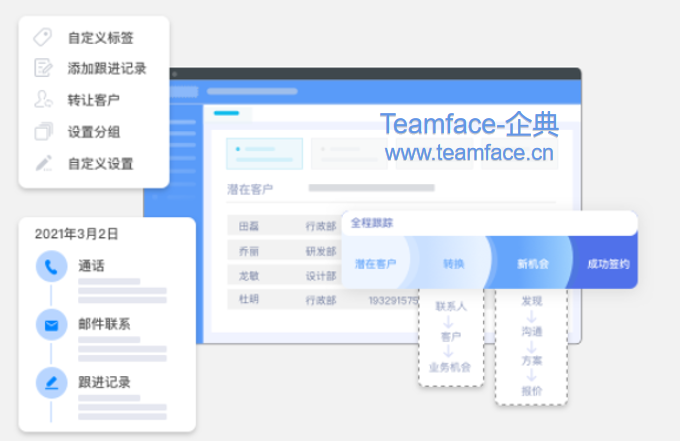Click the 田磊 row name
Screen dimensions: 680x441
pos(249,226)
